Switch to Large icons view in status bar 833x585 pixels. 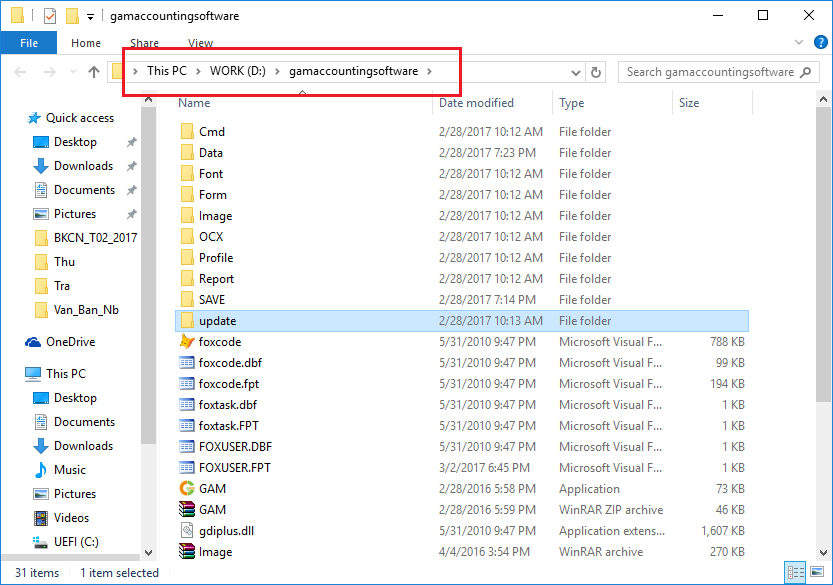point(817,572)
